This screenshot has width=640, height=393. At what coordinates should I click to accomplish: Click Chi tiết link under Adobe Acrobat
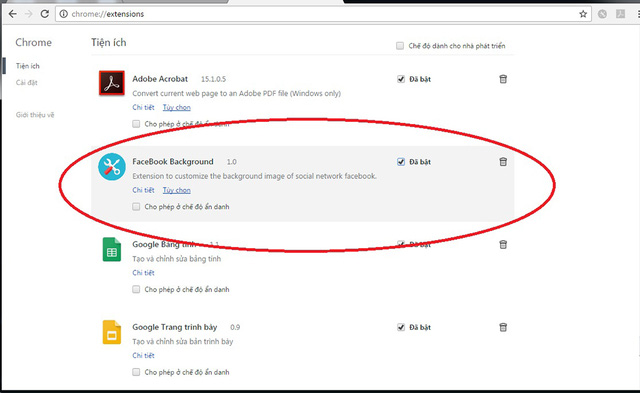(143, 107)
